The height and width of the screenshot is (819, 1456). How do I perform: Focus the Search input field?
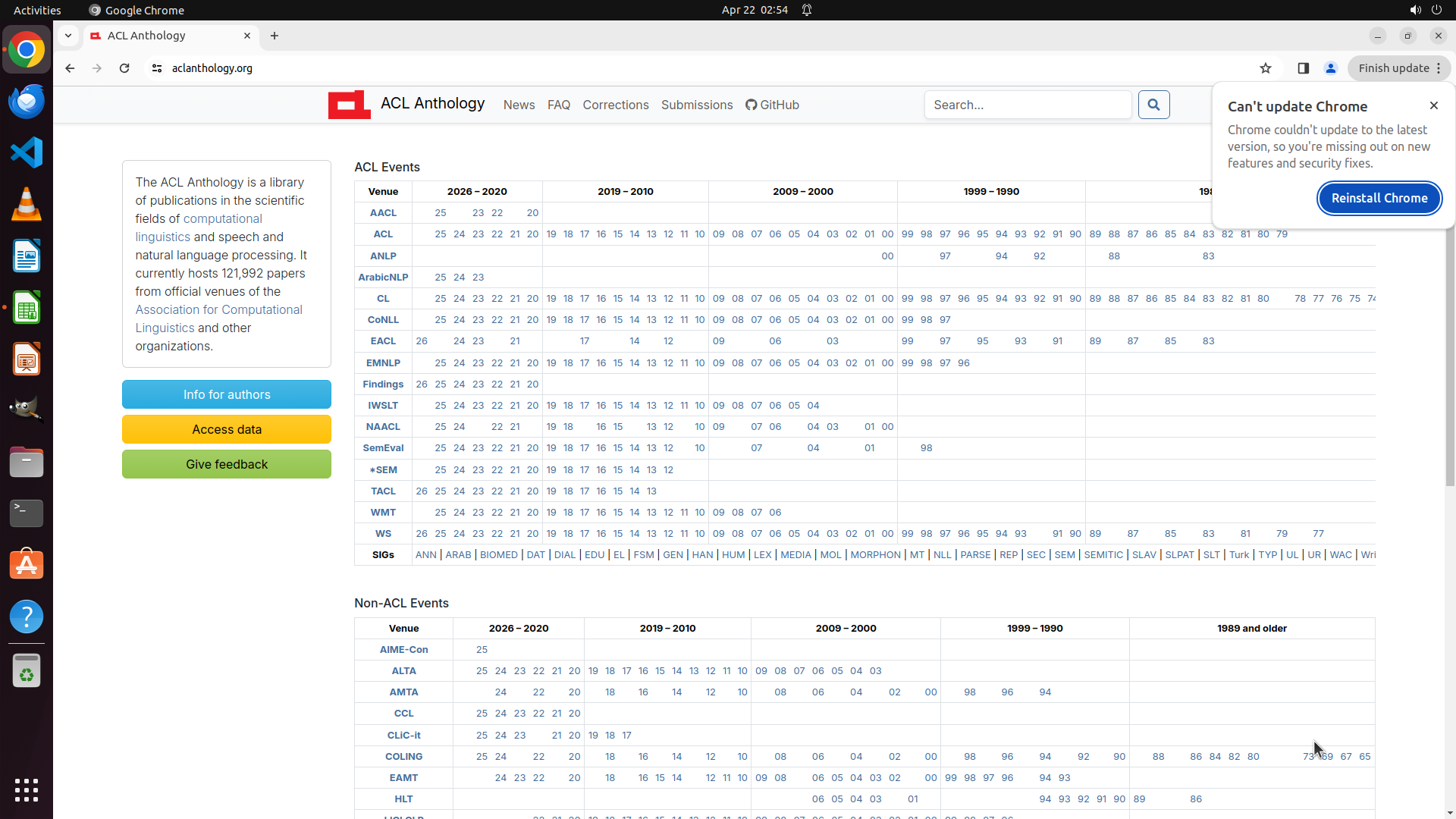(1028, 105)
